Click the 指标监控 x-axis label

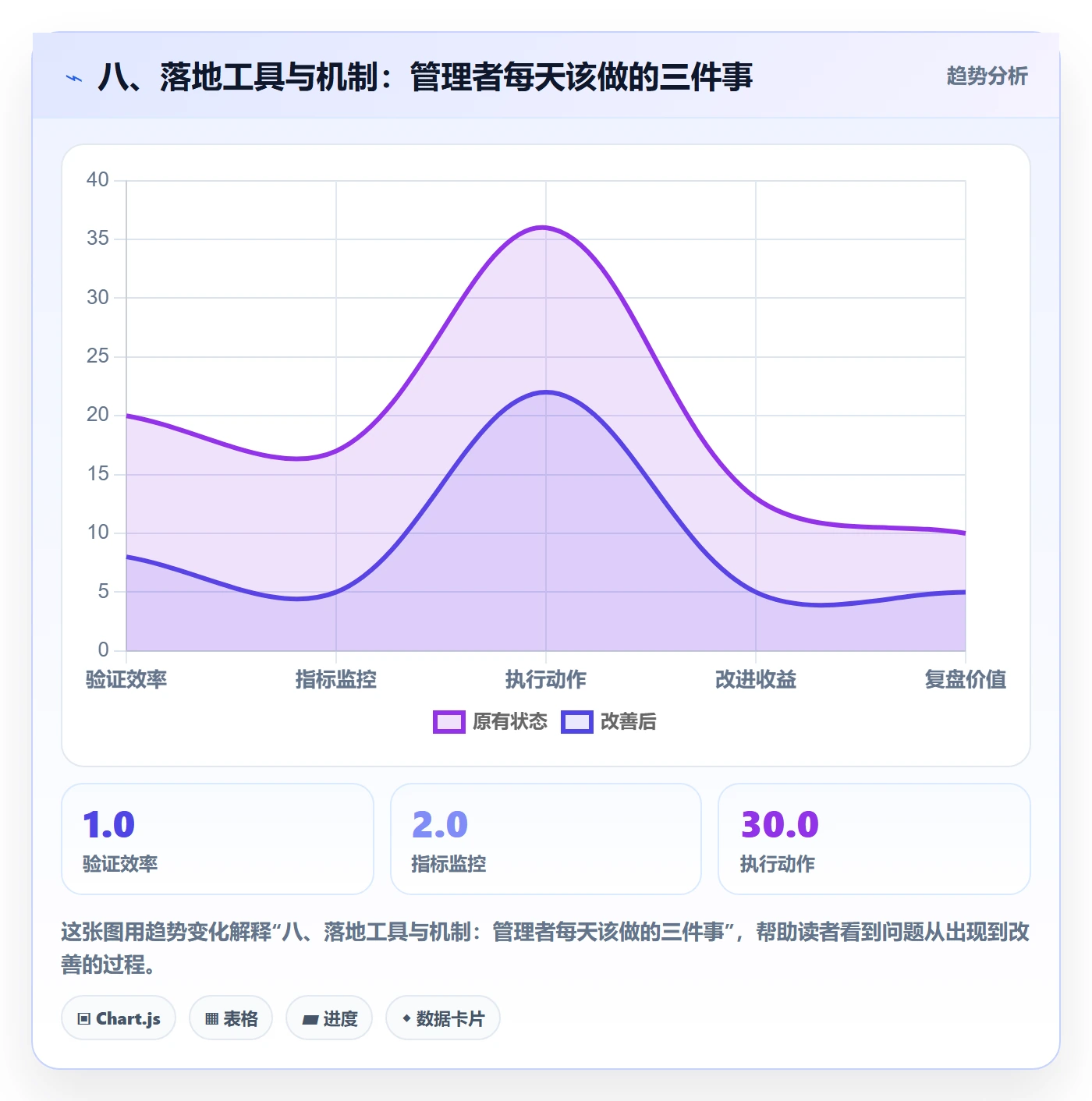(336, 679)
